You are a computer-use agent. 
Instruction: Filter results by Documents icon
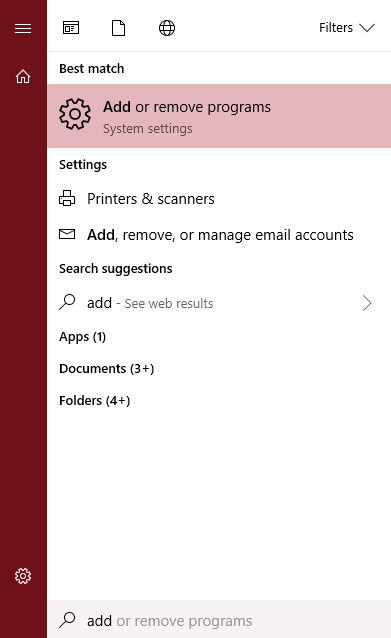click(118, 28)
